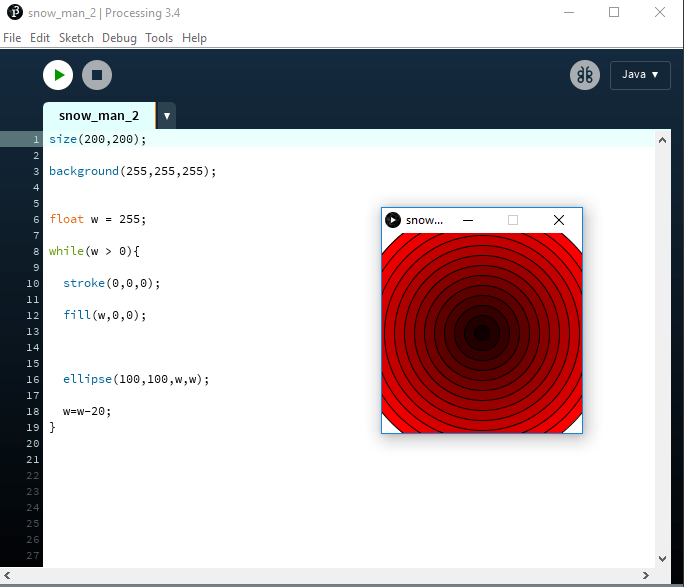
Task: Select the snow_man_2 tab
Action: (98, 116)
